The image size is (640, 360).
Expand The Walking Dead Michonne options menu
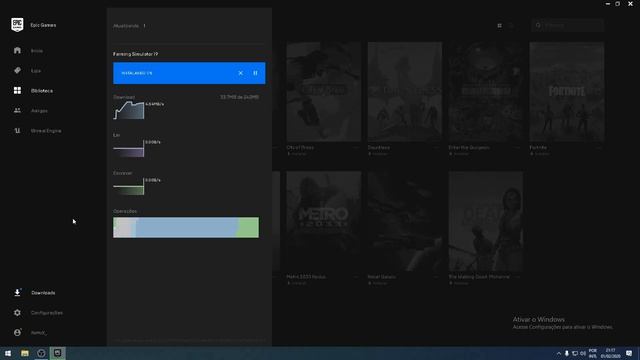coord(518,277)
